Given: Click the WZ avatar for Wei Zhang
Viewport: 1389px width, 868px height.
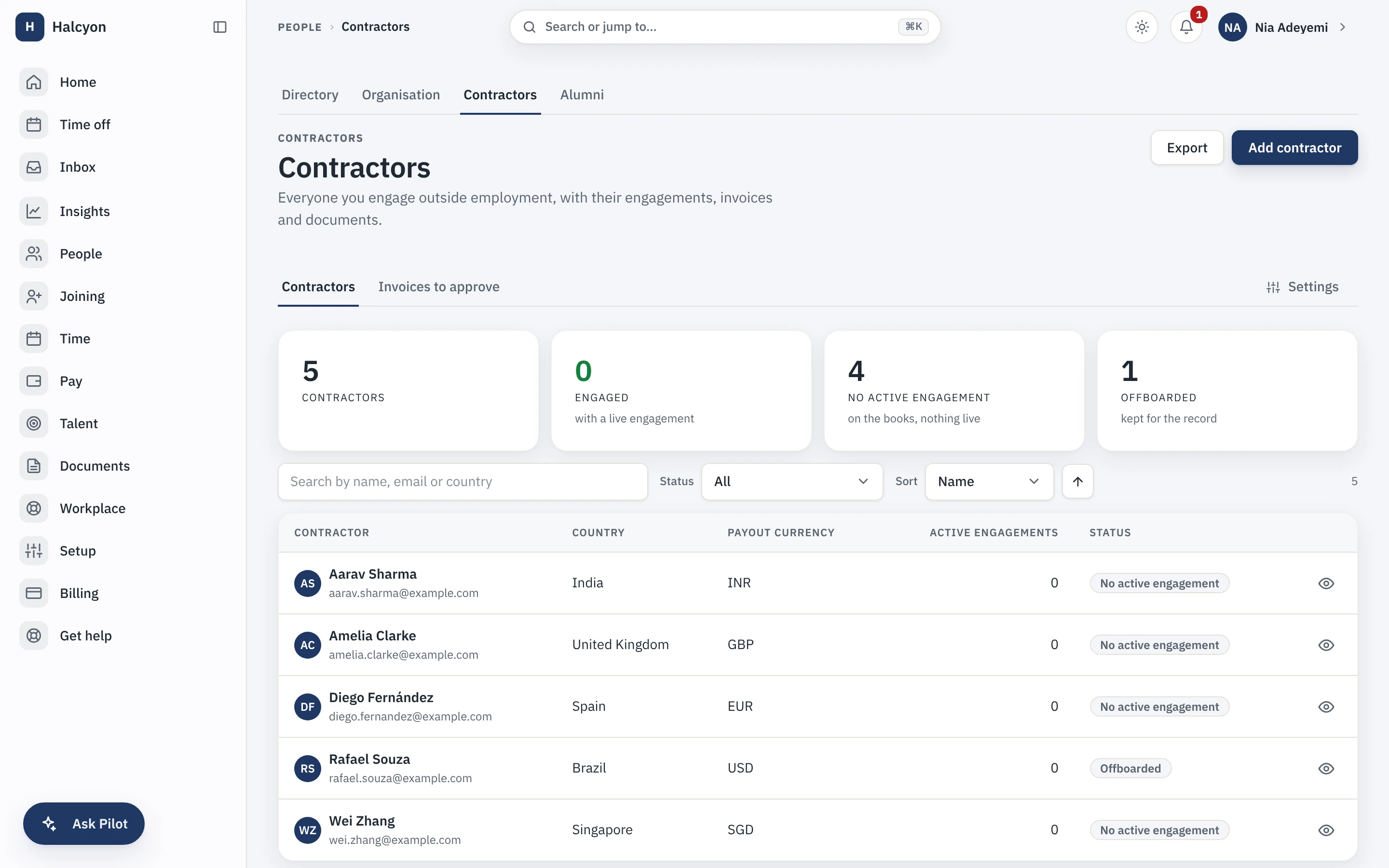Looking at the screenshot, I should [x=308, y=830].
